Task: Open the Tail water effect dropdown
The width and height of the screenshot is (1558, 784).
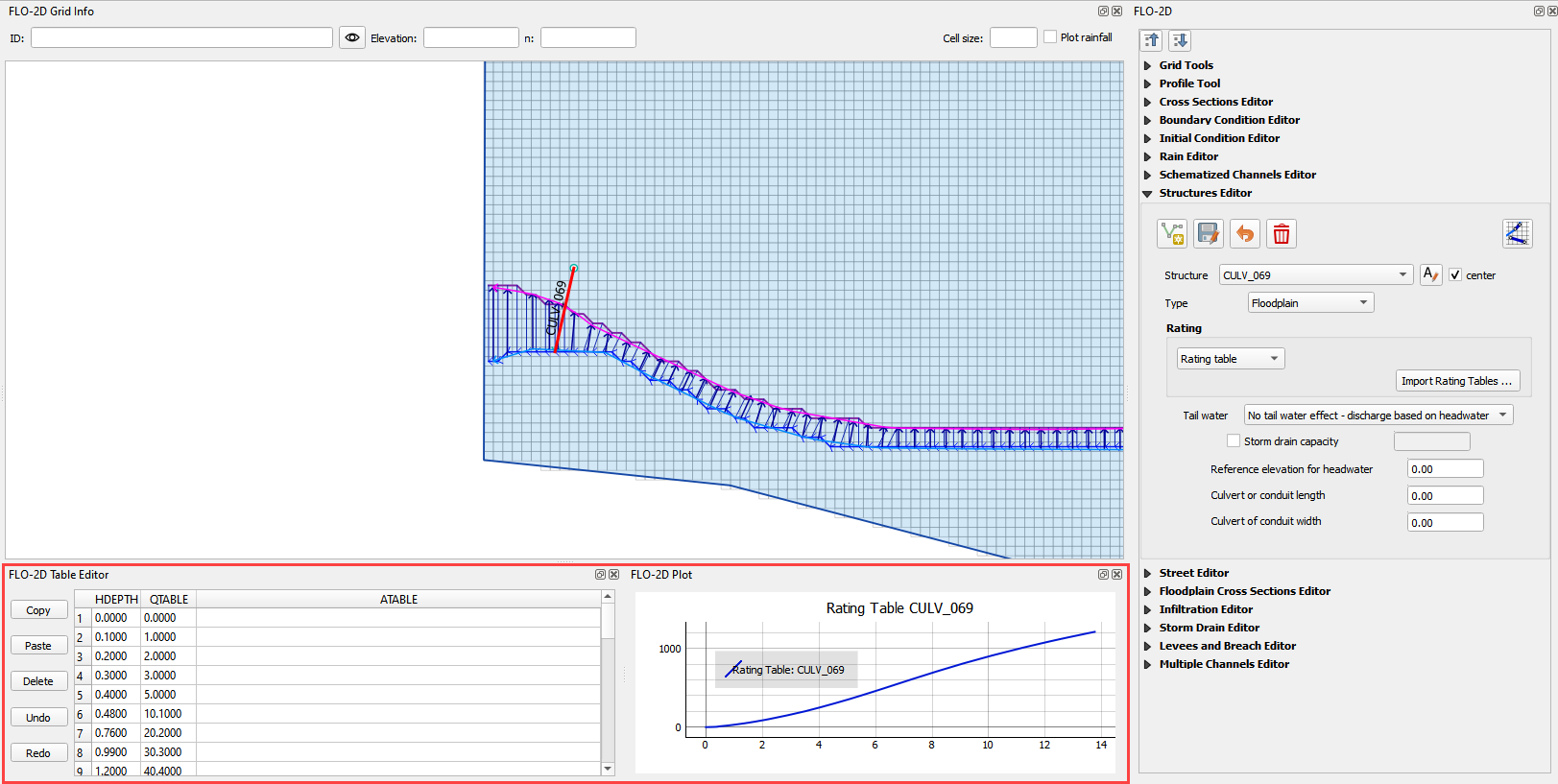Action: click(x=1378, y=416)
